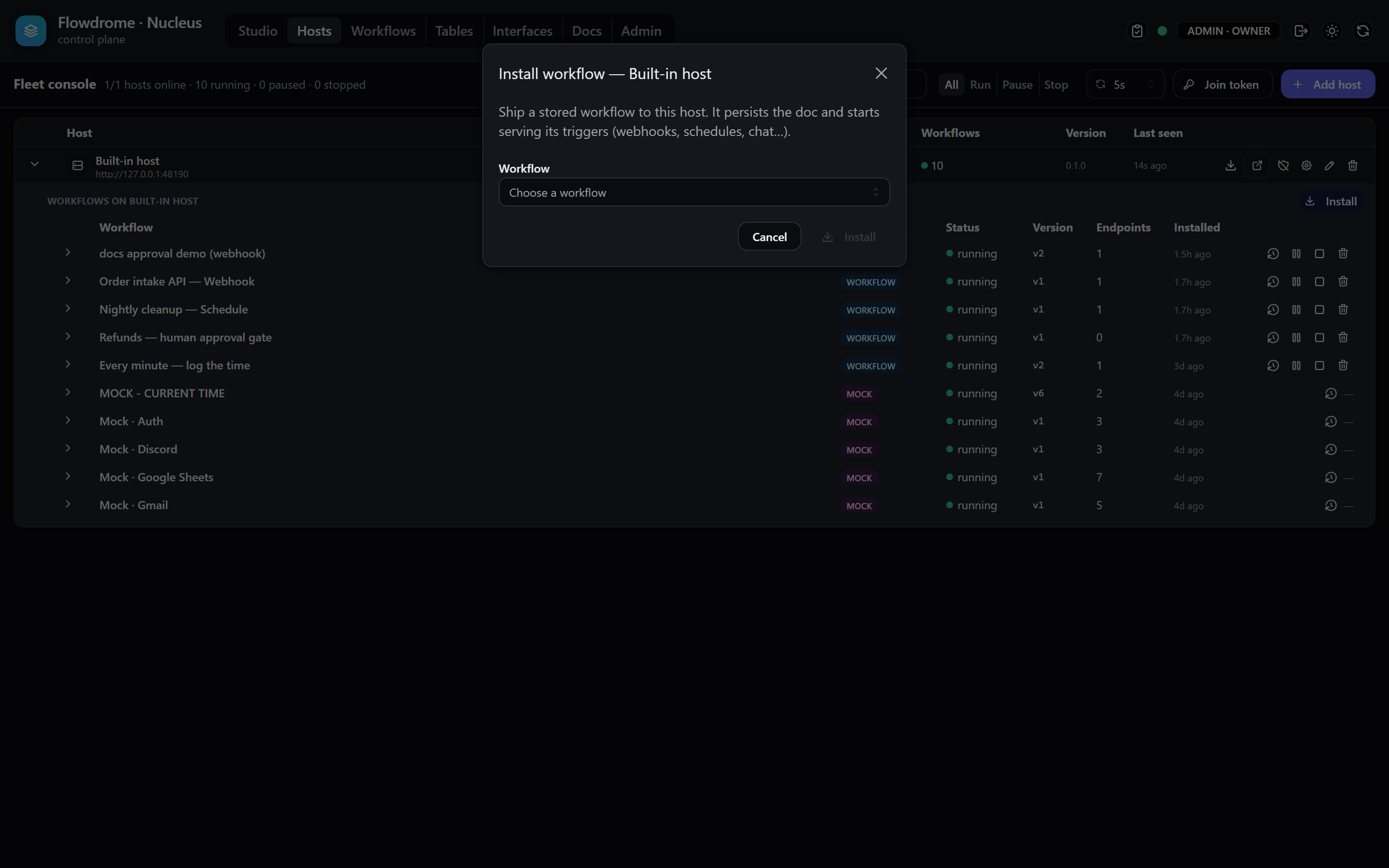View history for docs approval demo workflow

pos(1273,254)
